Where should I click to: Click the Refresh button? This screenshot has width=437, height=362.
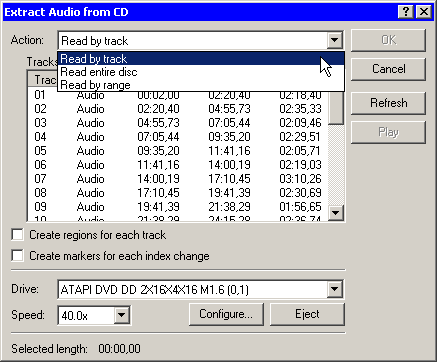point(388,103)
